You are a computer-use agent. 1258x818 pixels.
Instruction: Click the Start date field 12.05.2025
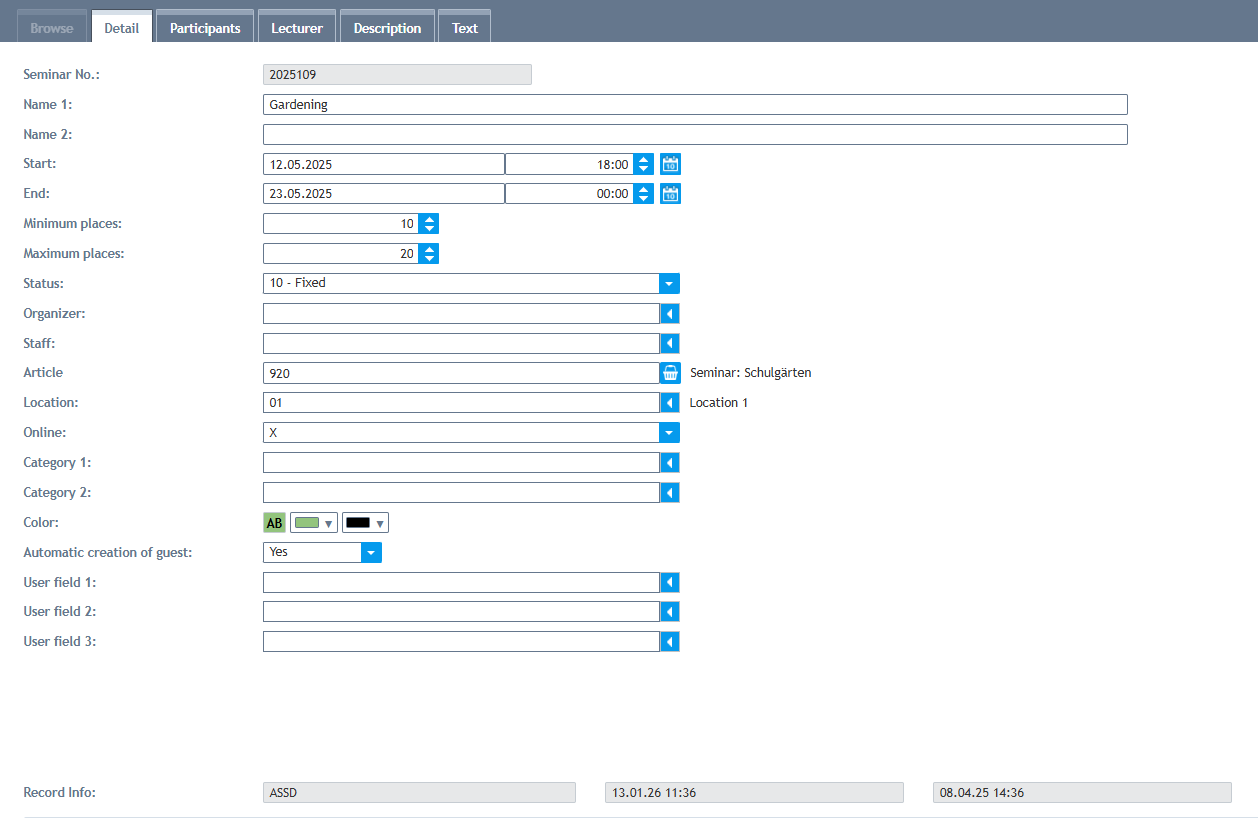point(384,164)
